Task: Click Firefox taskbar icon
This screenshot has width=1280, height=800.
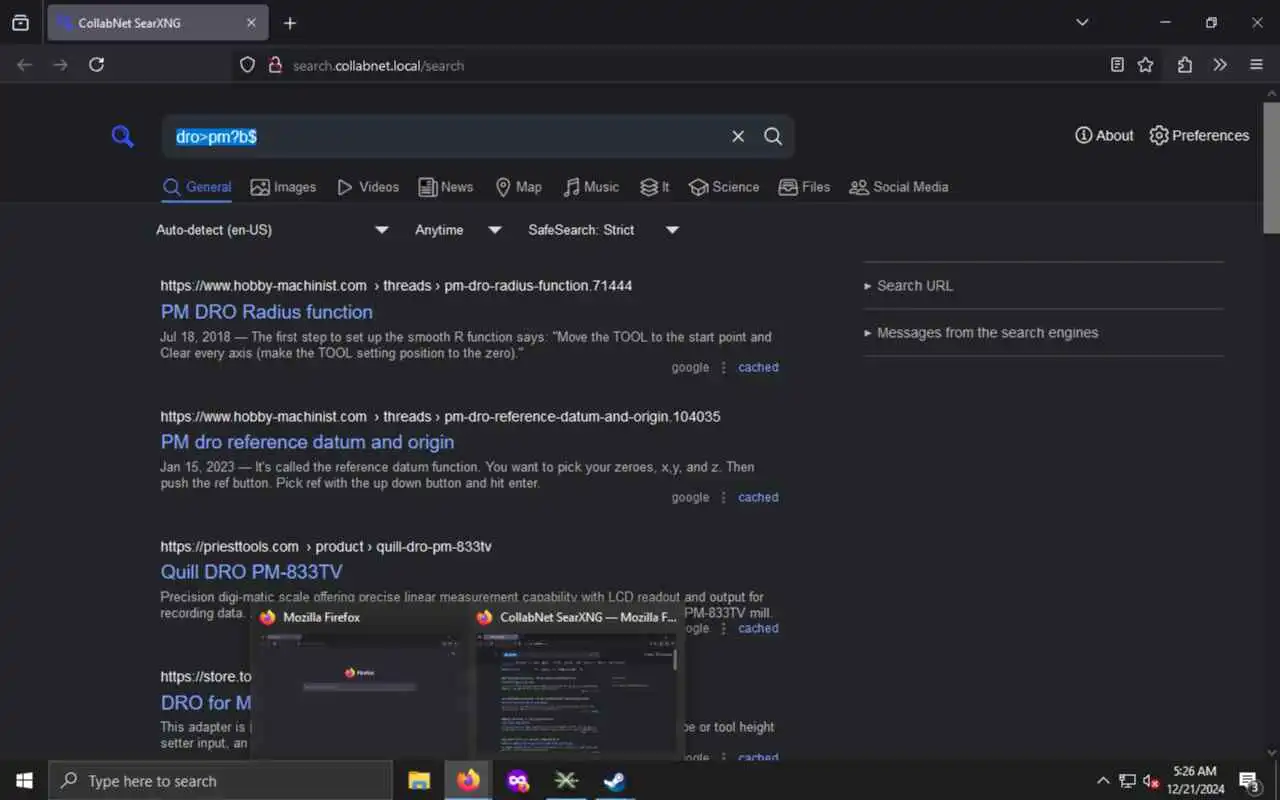Action: click(x=468, y=781)
